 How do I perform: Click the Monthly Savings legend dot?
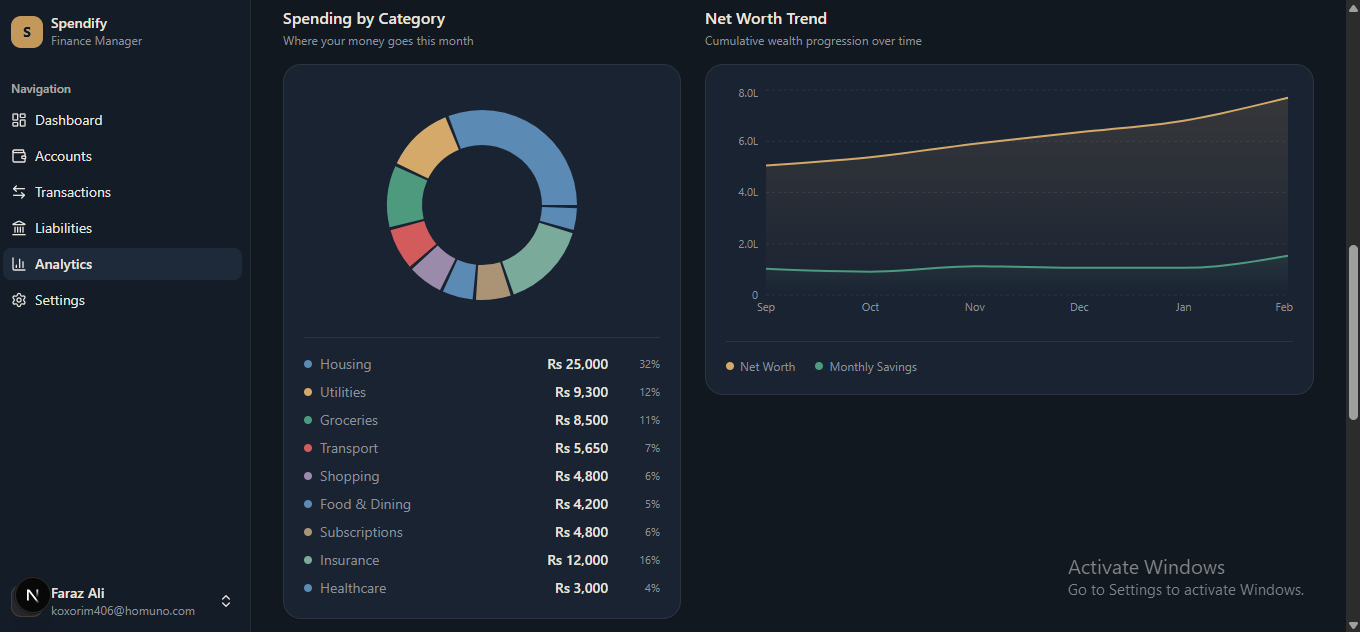821,367
